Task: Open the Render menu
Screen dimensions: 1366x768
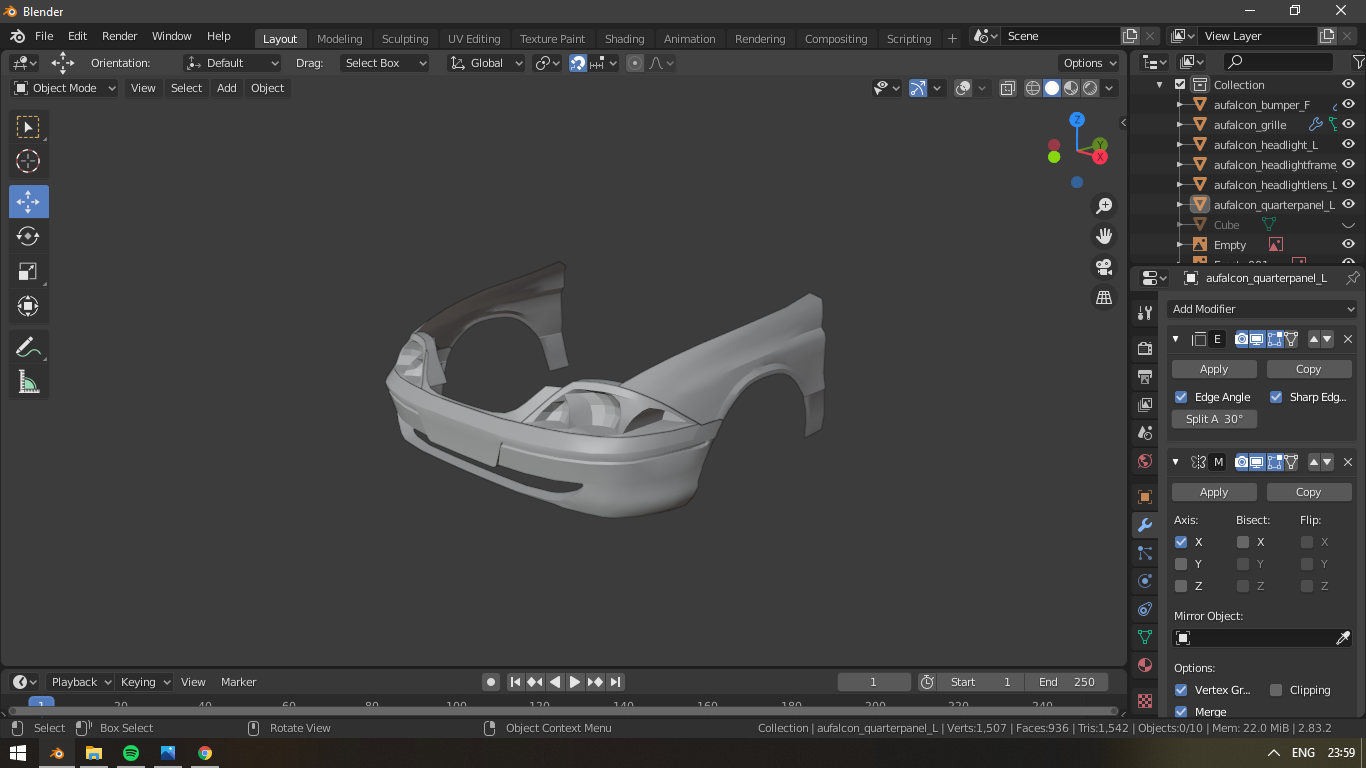Action: pos(119,36)
